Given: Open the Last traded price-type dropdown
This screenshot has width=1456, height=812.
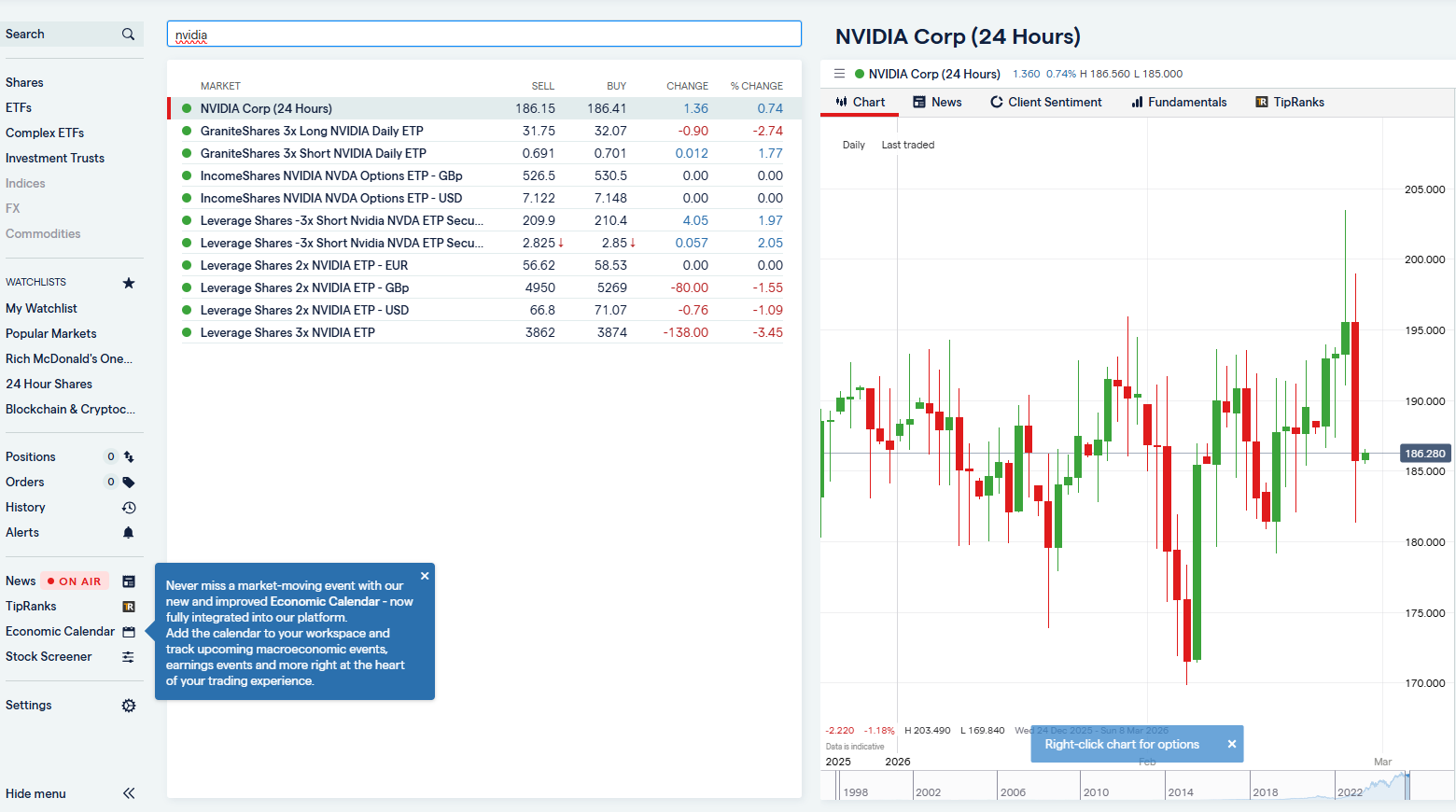Looking at the screenshot, I should click(907, 145).
